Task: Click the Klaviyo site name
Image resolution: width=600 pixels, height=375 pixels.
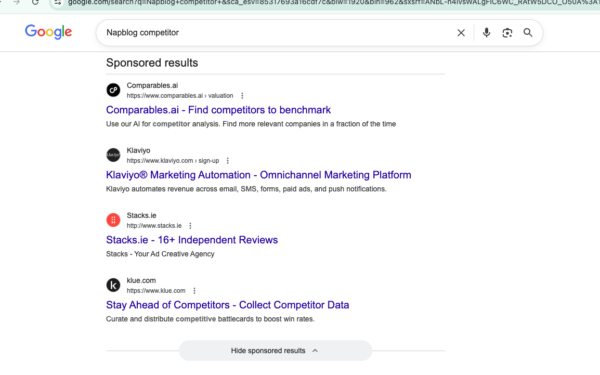Action: pos(139,150)
